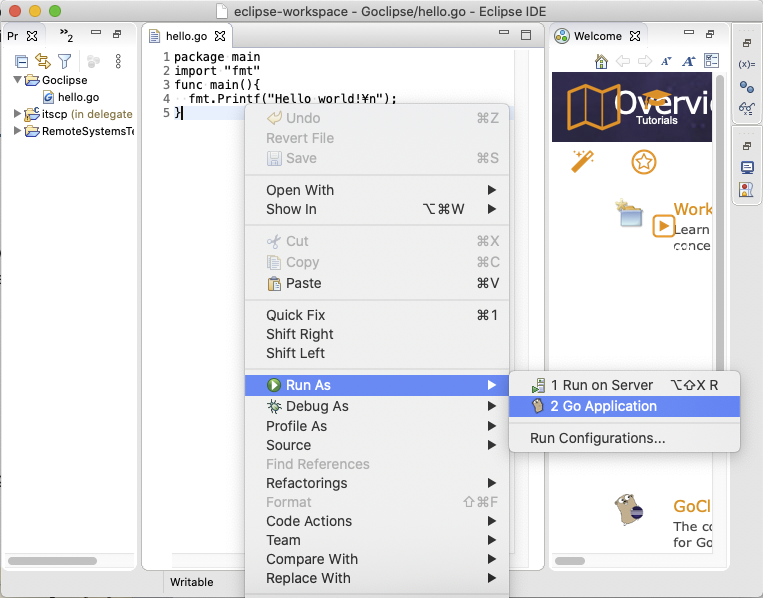The image size is (763, 598).
Task: Click the filter funnel icon in Project Explorer
Action: 64,61
